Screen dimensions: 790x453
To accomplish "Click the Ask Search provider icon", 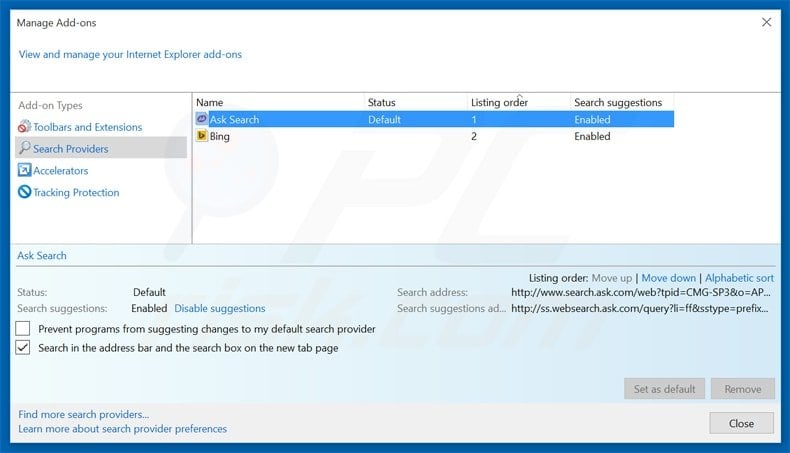I will tap(202, 119).
